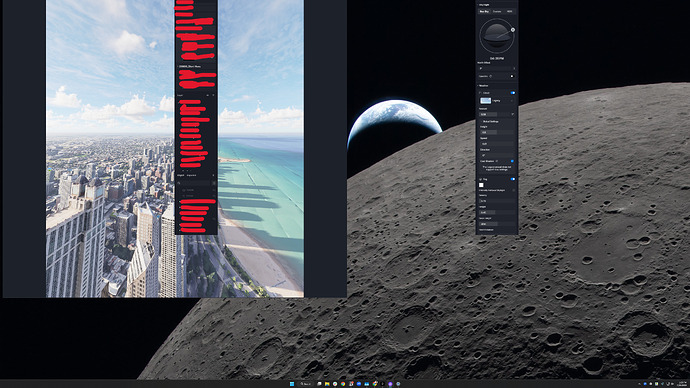Switch to the Custom sky tab
This screenshot has height=388, width=690.
coord(497,11)
